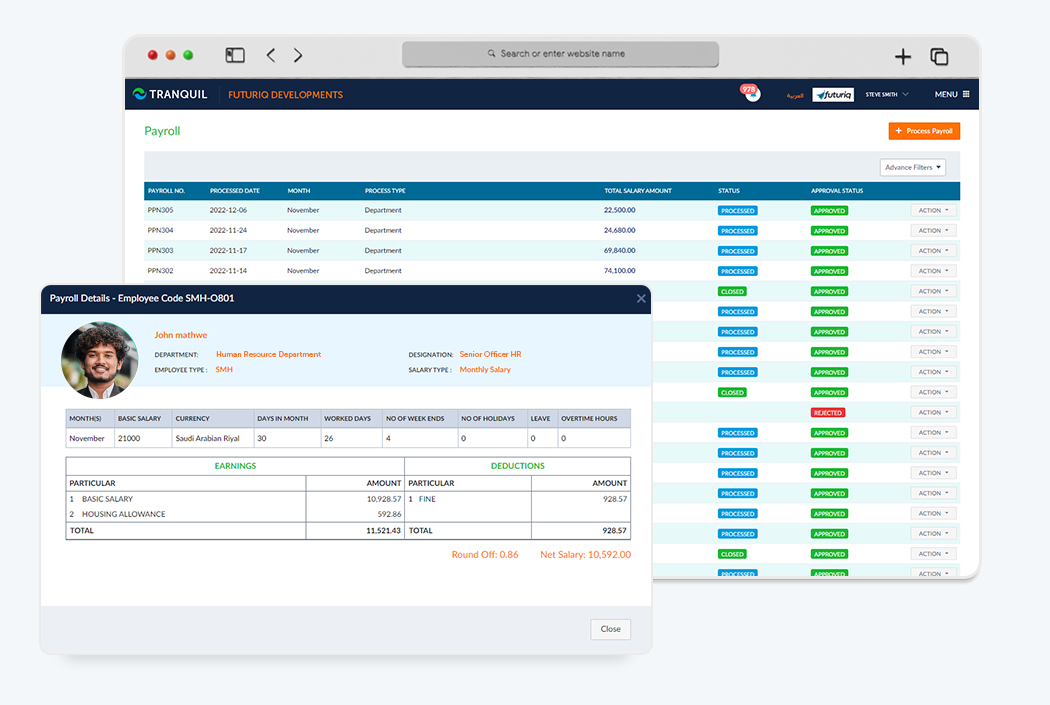Click the Close button in Payroll Details

(610, 629)
